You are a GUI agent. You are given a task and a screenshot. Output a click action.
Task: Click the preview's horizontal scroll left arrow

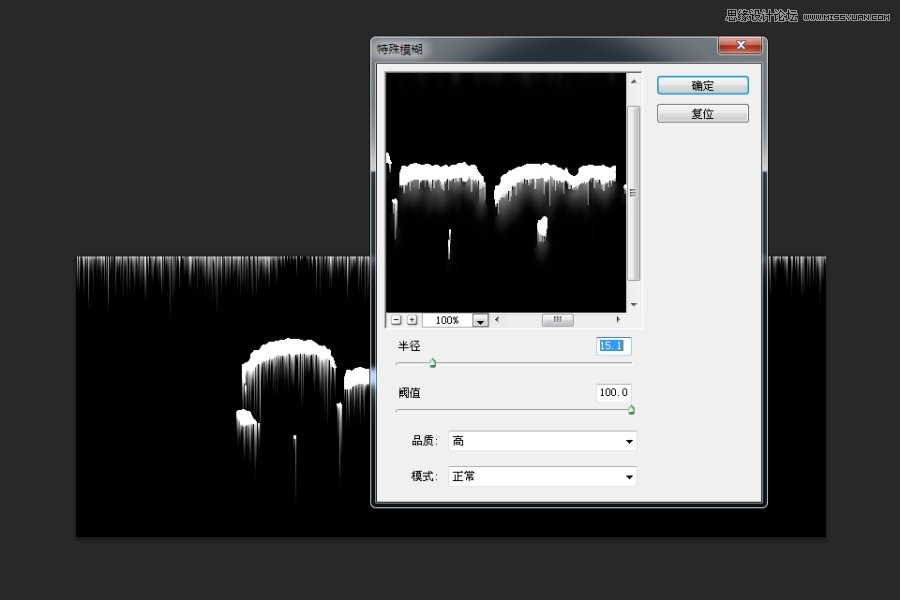pyautogui.click(x=496, y=320)
